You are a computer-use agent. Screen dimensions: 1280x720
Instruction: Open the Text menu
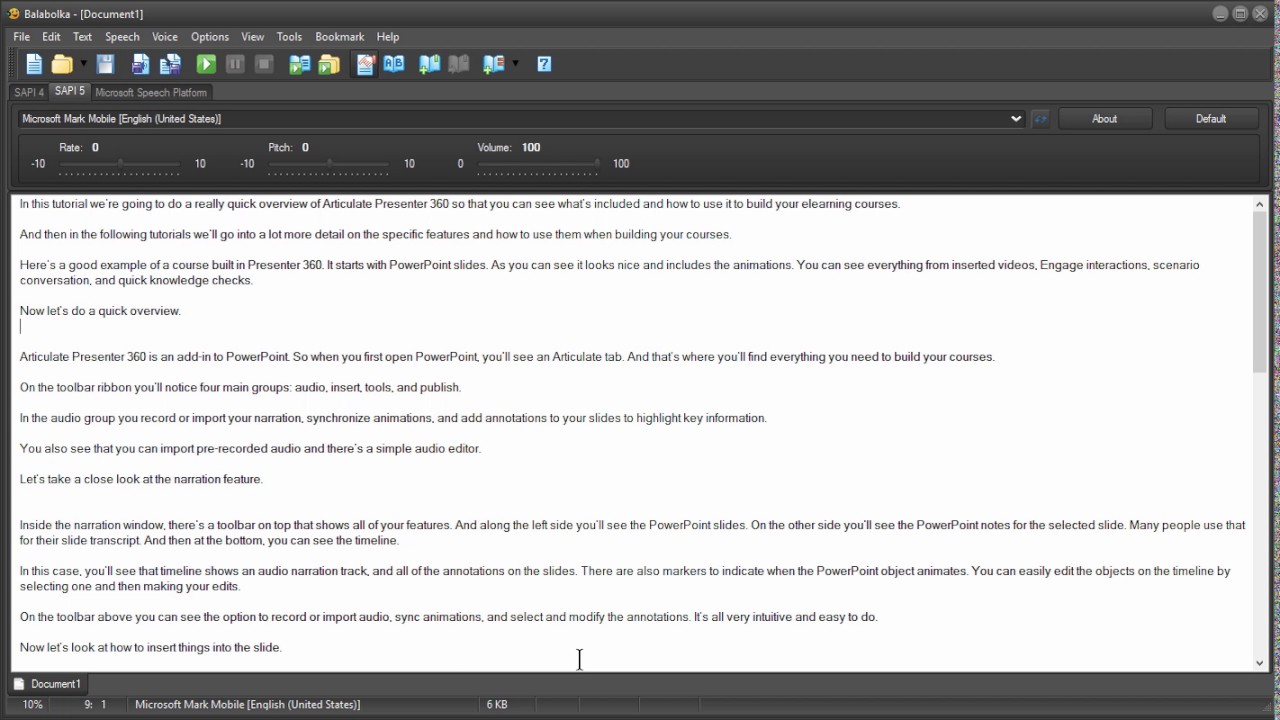pyautogui.click(x=82, y=37)
